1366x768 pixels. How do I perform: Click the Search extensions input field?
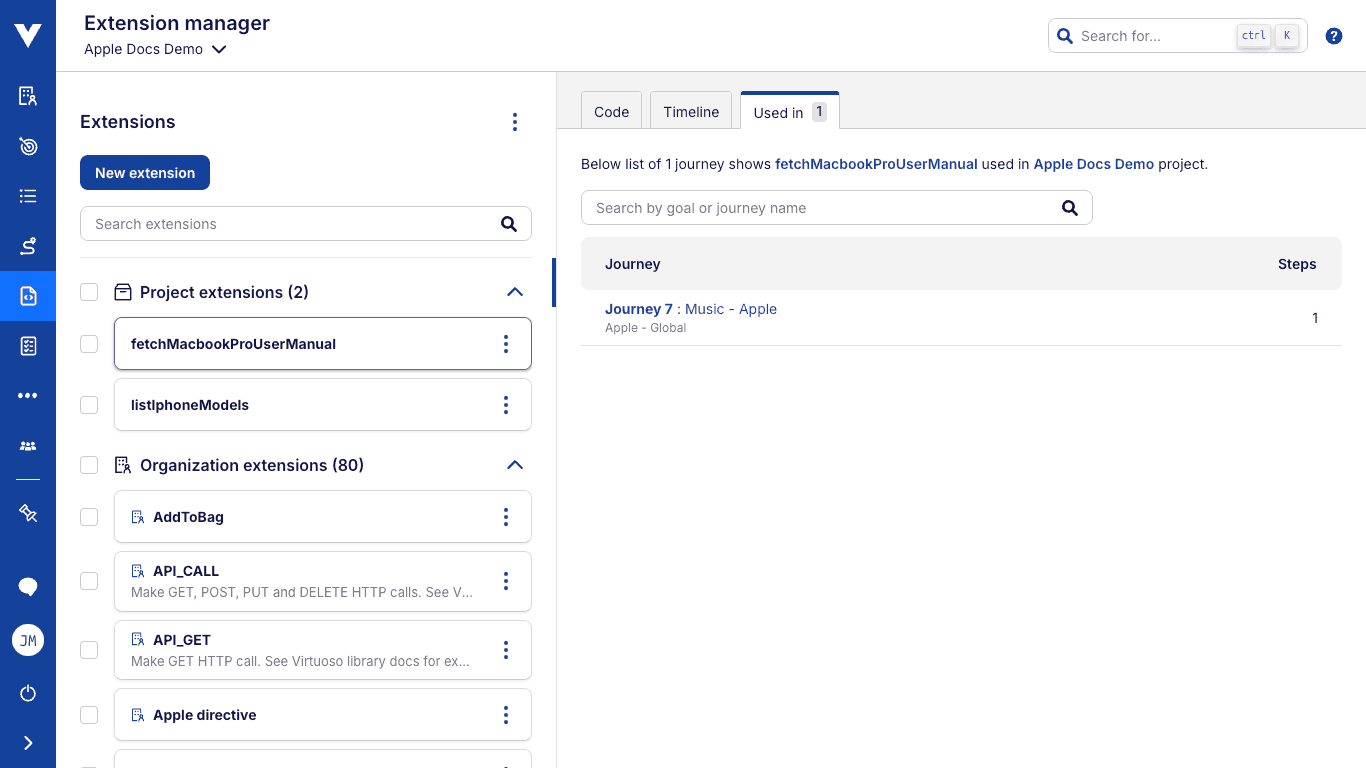[290, 224]
